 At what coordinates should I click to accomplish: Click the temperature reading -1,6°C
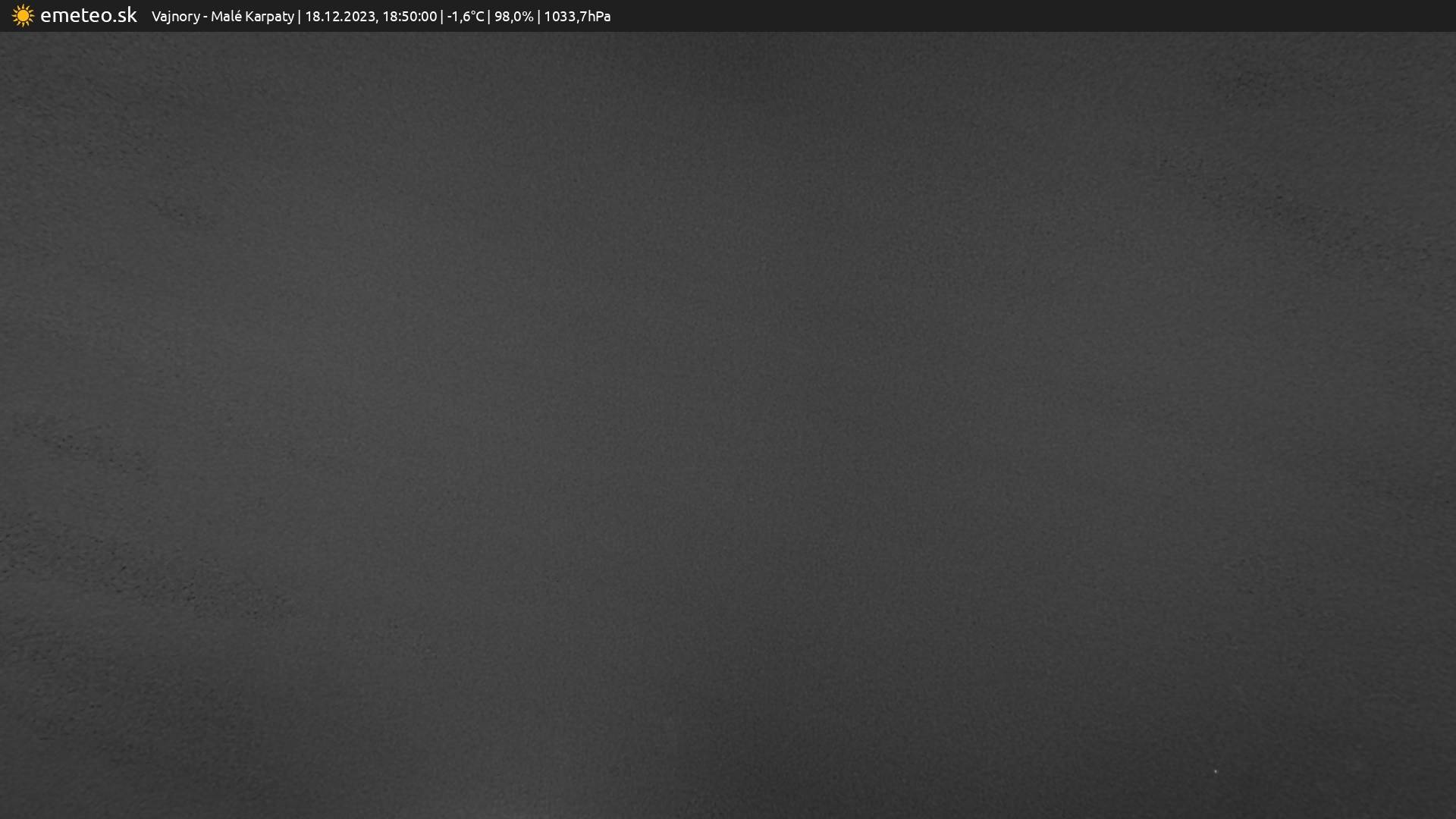pyautogui.click(x=465, y=17)
